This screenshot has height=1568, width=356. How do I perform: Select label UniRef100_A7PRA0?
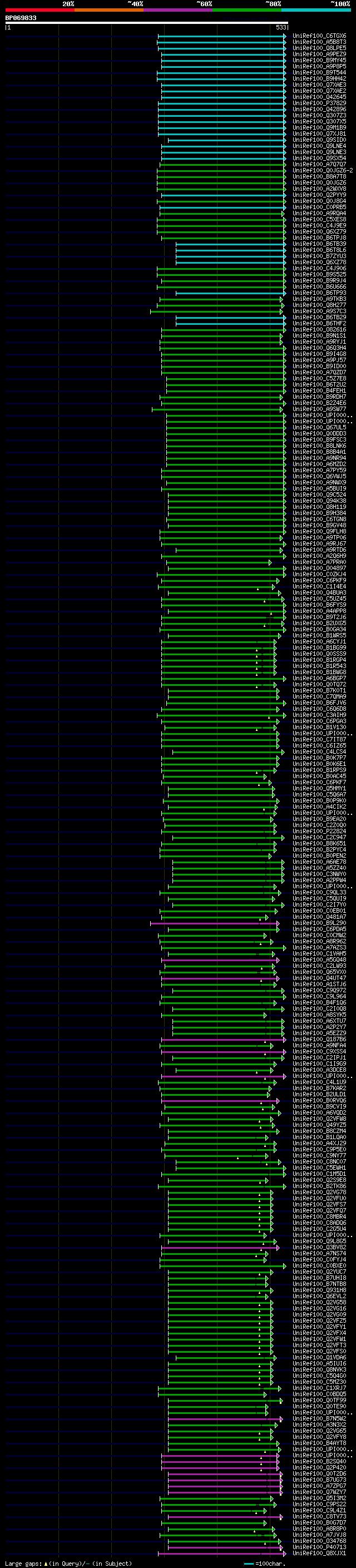pos(319,562)
